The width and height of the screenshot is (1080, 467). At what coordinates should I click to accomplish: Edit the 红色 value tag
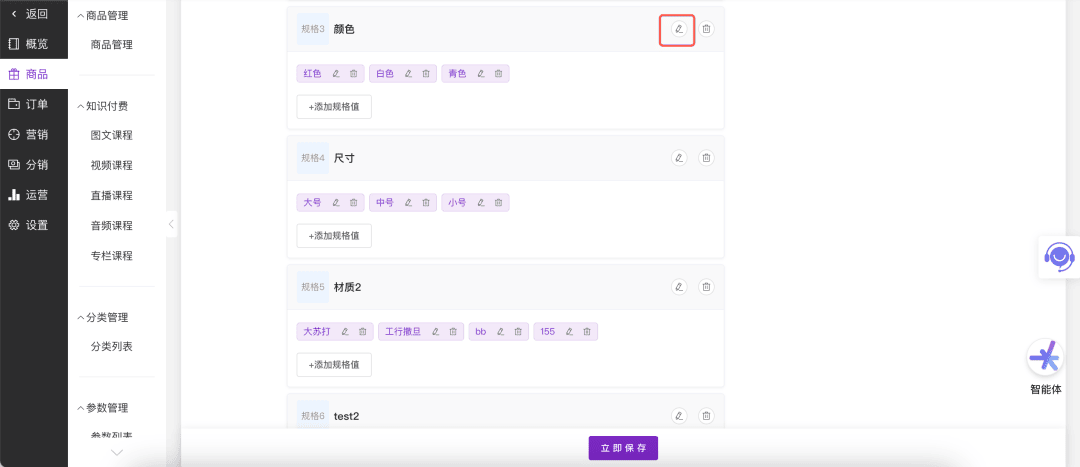[336, 74]
